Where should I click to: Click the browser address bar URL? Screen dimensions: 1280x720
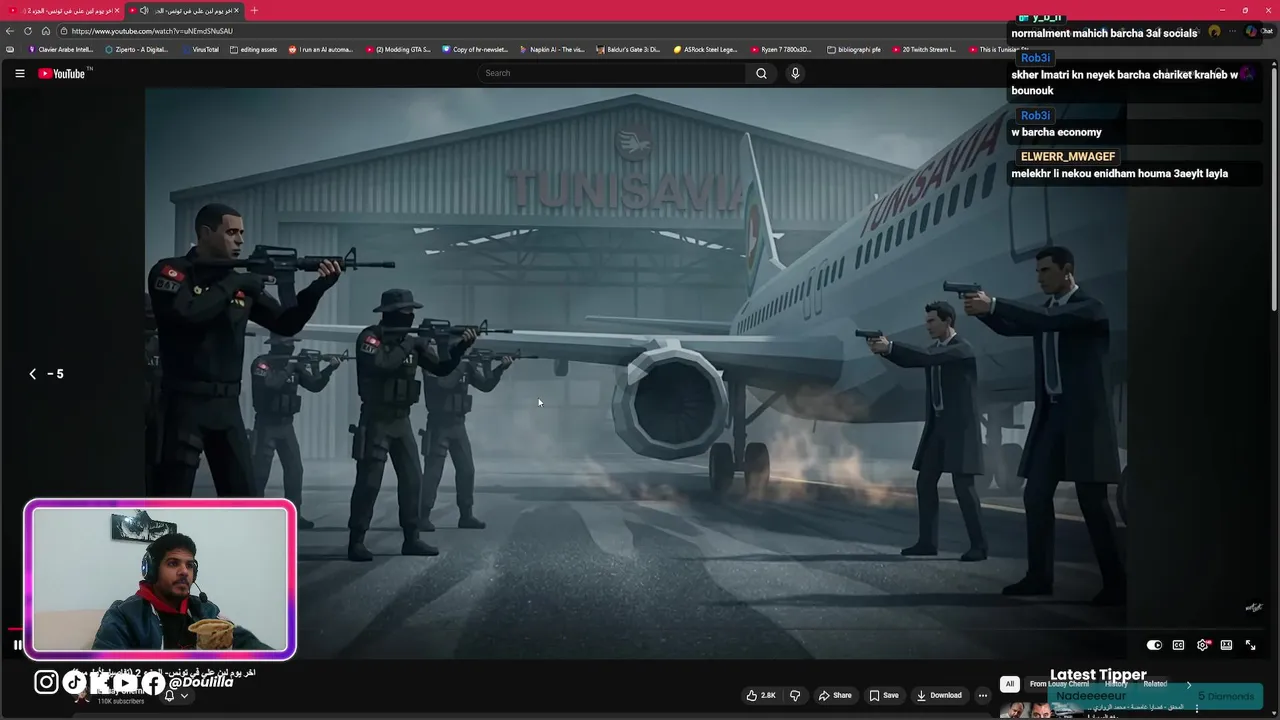[x=152, y=31]
